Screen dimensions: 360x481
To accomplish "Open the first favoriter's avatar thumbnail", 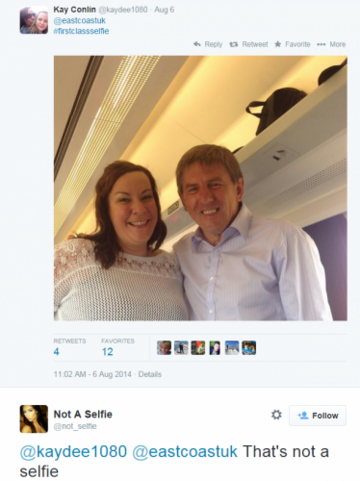I will pyautogui.click(x=164, y=348).
